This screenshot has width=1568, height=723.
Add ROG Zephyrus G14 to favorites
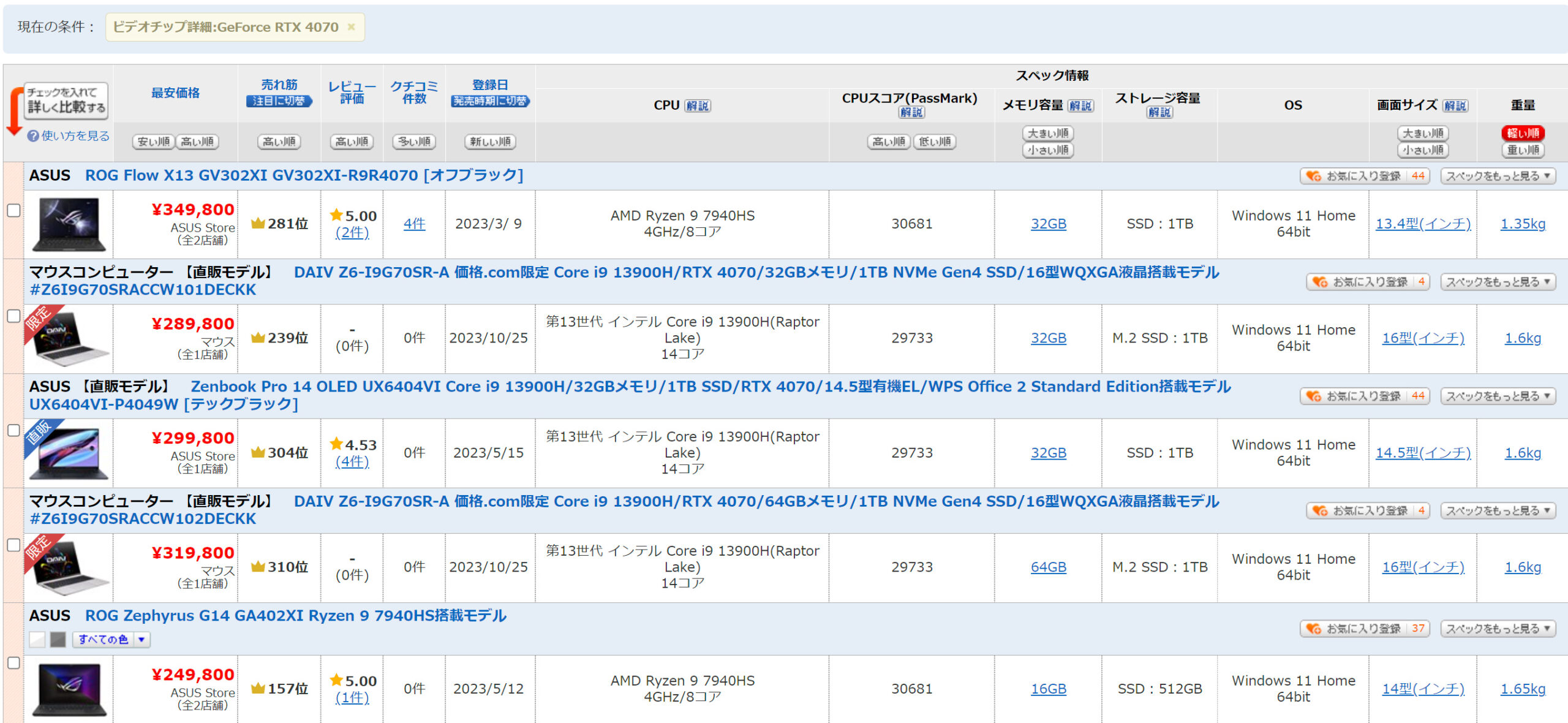(x=1364, y=629)
